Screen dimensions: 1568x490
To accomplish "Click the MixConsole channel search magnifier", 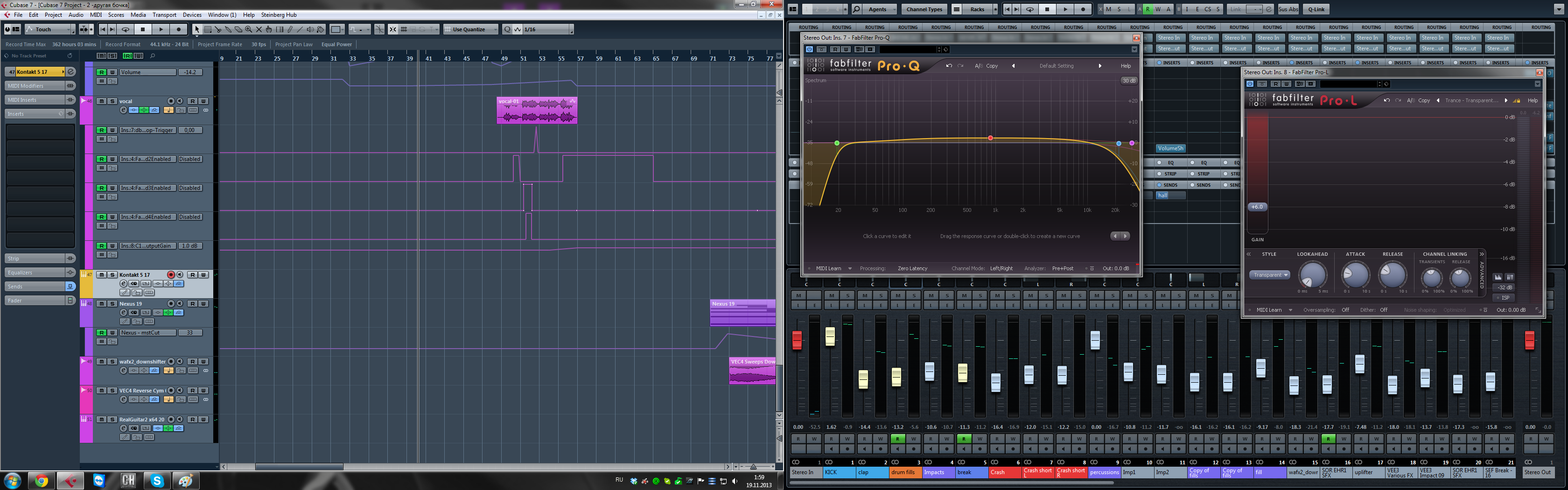I will point(856,9).
